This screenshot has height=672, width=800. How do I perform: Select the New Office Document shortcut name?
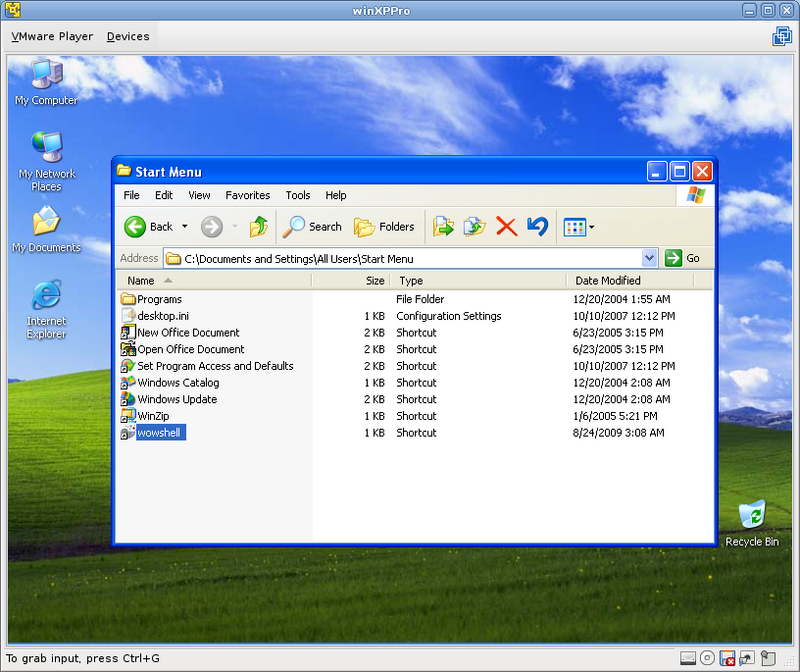188,333
